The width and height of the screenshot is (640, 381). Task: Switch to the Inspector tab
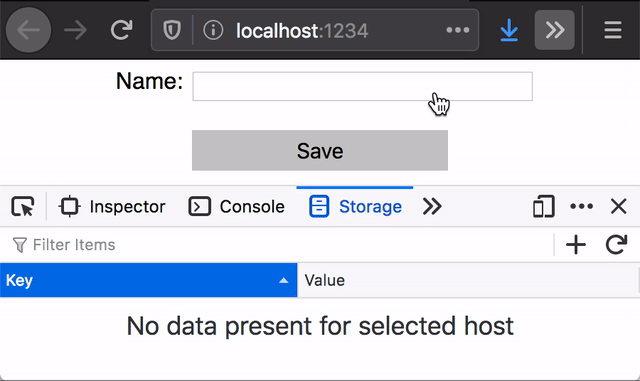tap(112, 207)
